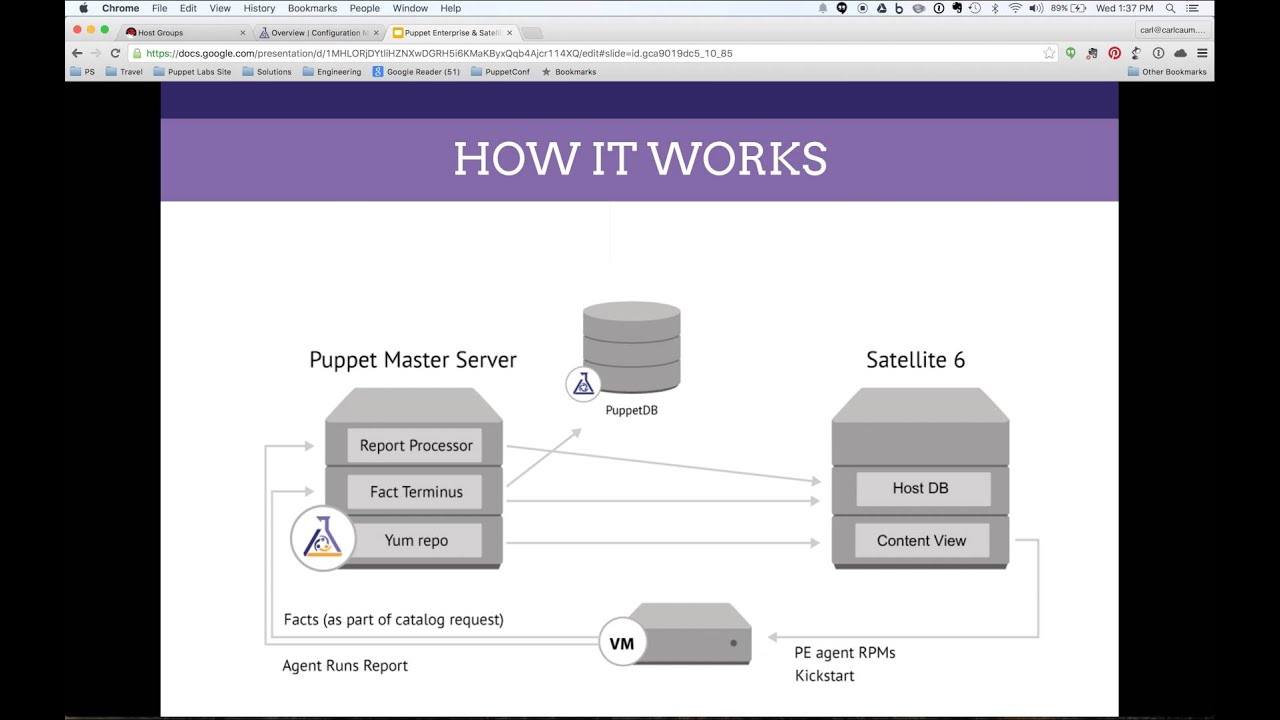The width and height of the screenshot is (1280, 720).
Task: Open the Google Reader (51) bookmark
Action: point(416,72)
